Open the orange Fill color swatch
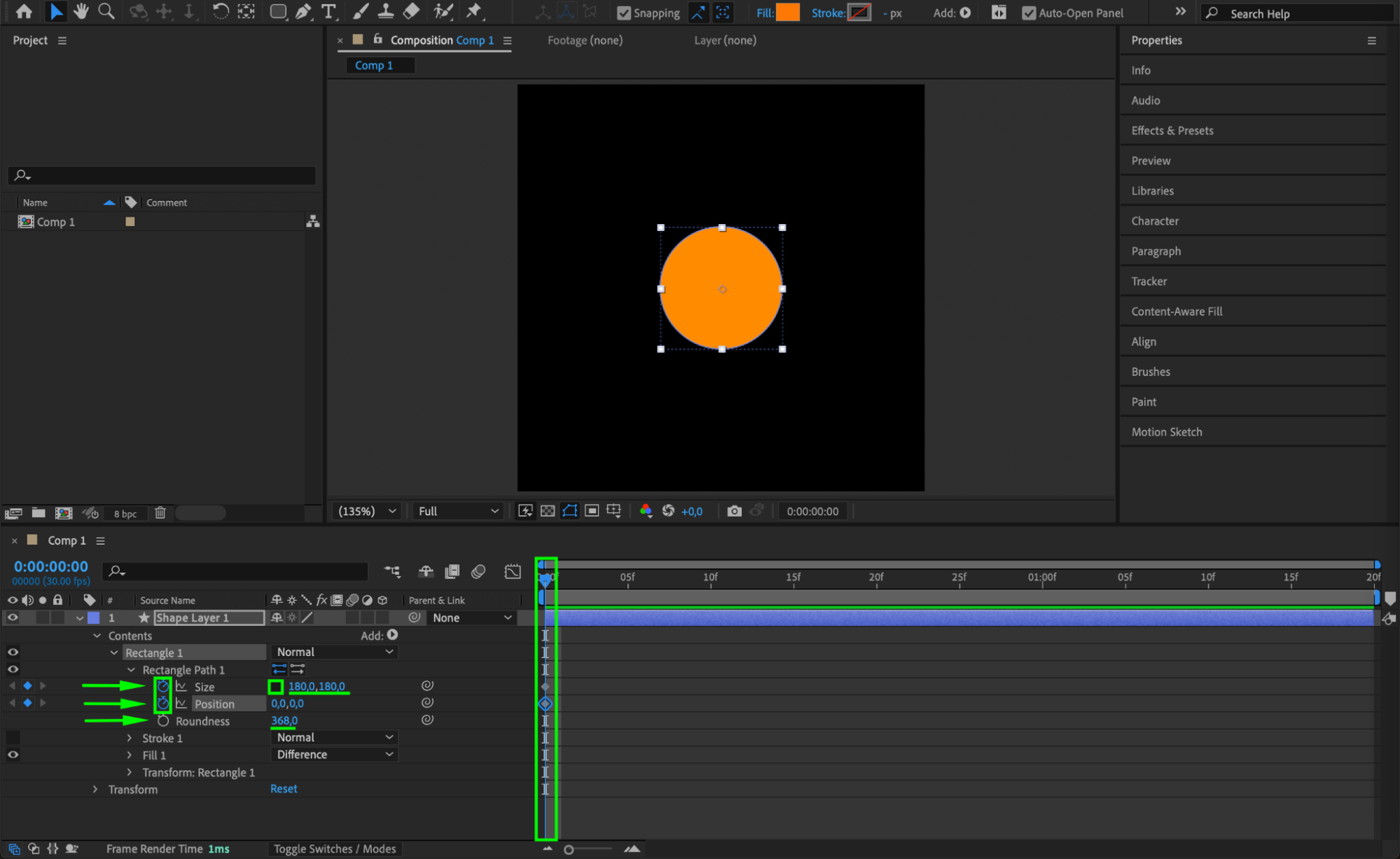Image resolution: width=1400 pixels, height=859 pixels. pyautogui.click(x=788, y=13)
